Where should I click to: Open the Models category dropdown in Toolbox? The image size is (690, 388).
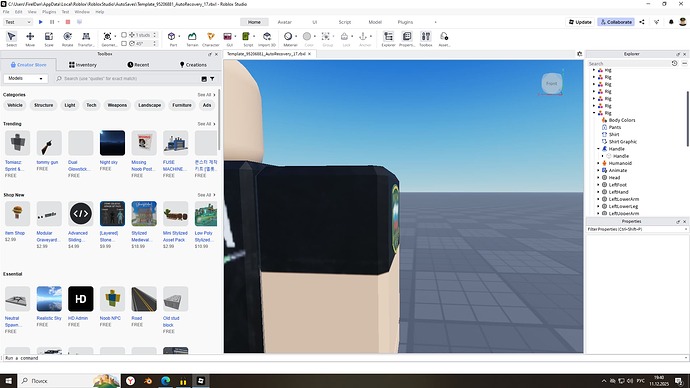click(x=26, y=78)
